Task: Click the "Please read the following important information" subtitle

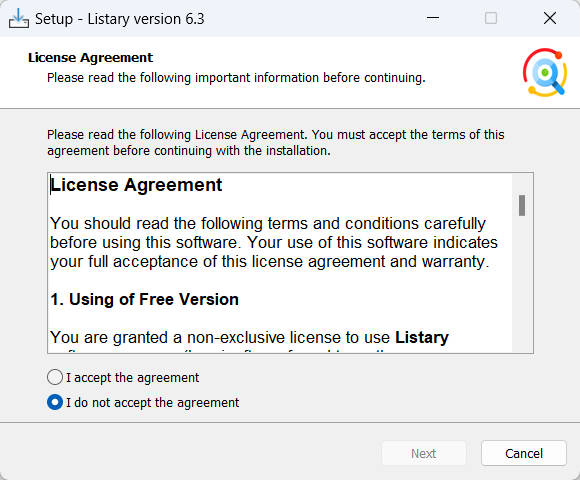Action: coord(236,78)
